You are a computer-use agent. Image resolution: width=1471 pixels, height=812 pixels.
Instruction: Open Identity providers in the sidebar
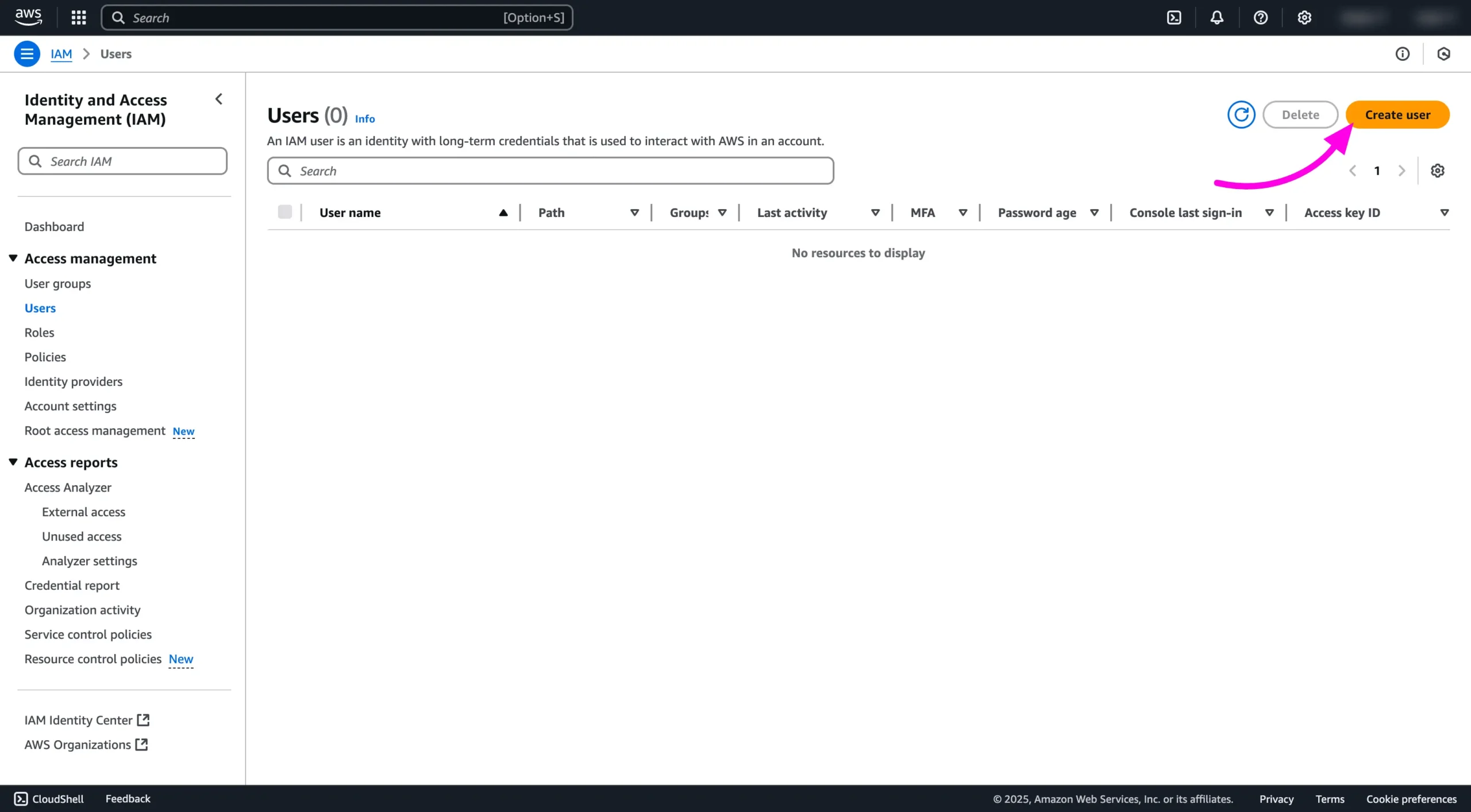[x=74, y=381]
